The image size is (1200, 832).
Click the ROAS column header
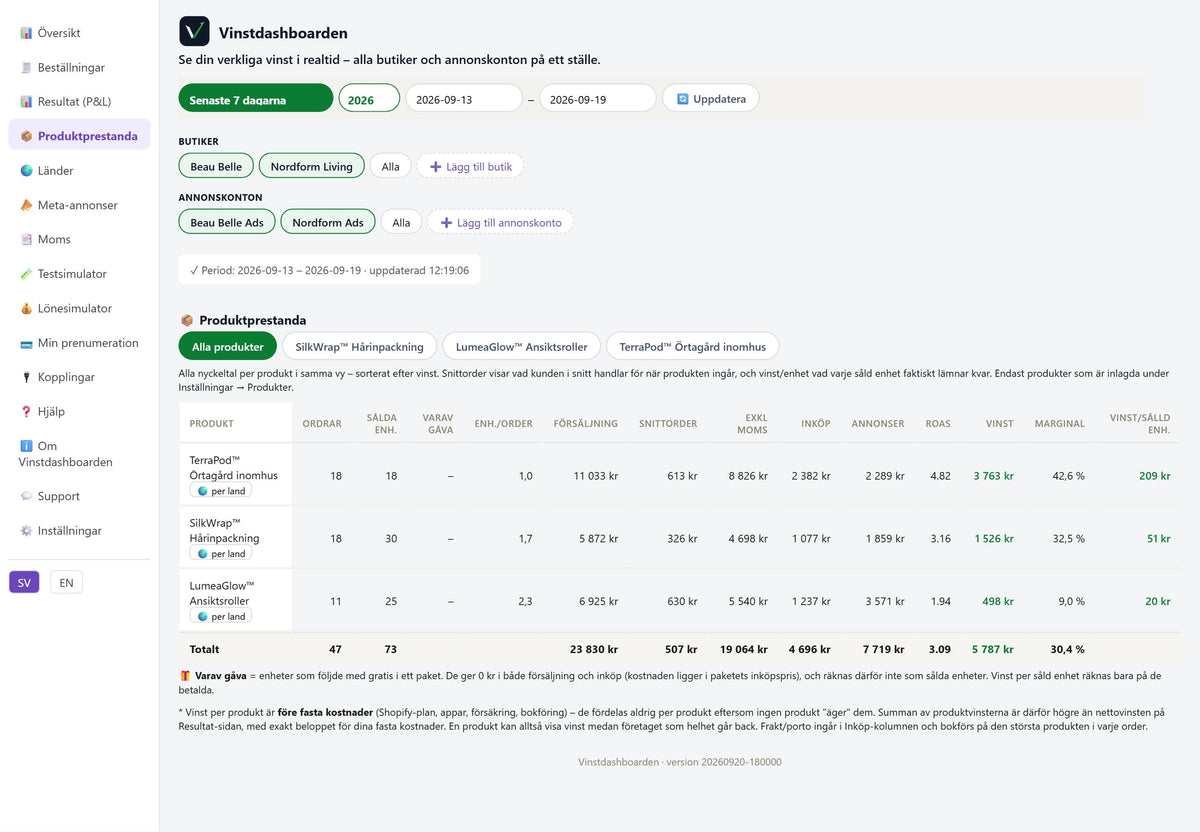coord(938,423)
